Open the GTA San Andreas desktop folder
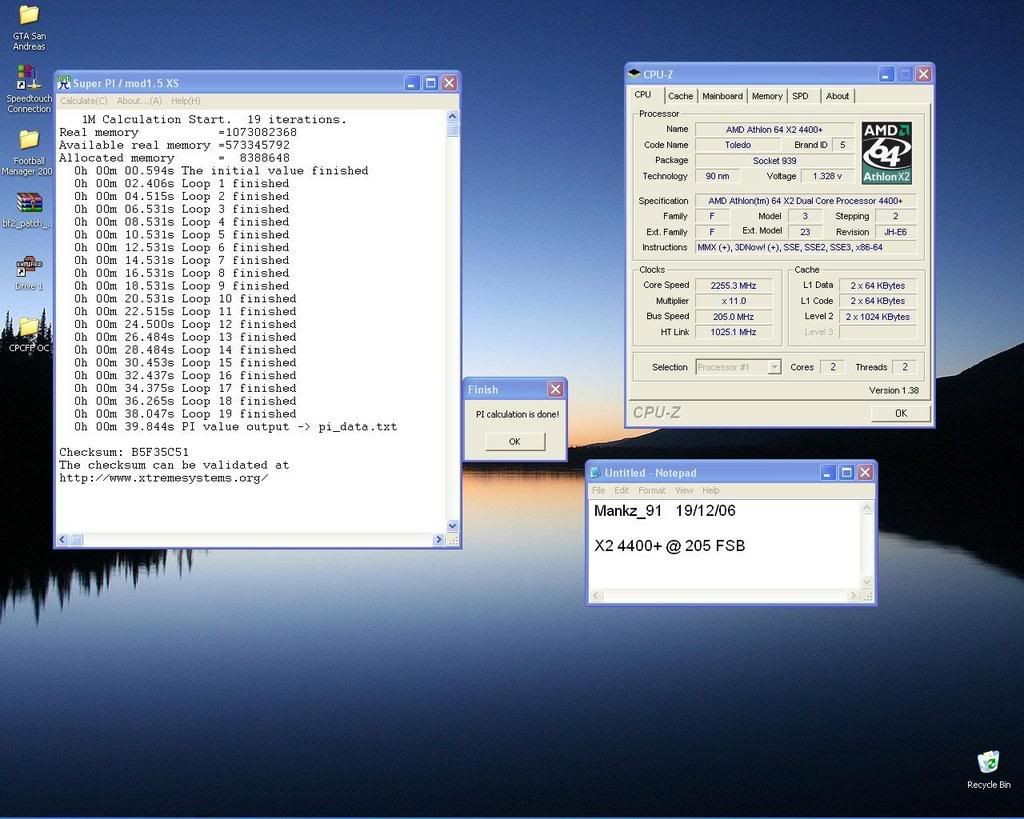Screen dimensions: 1024x819 [29, 16]
